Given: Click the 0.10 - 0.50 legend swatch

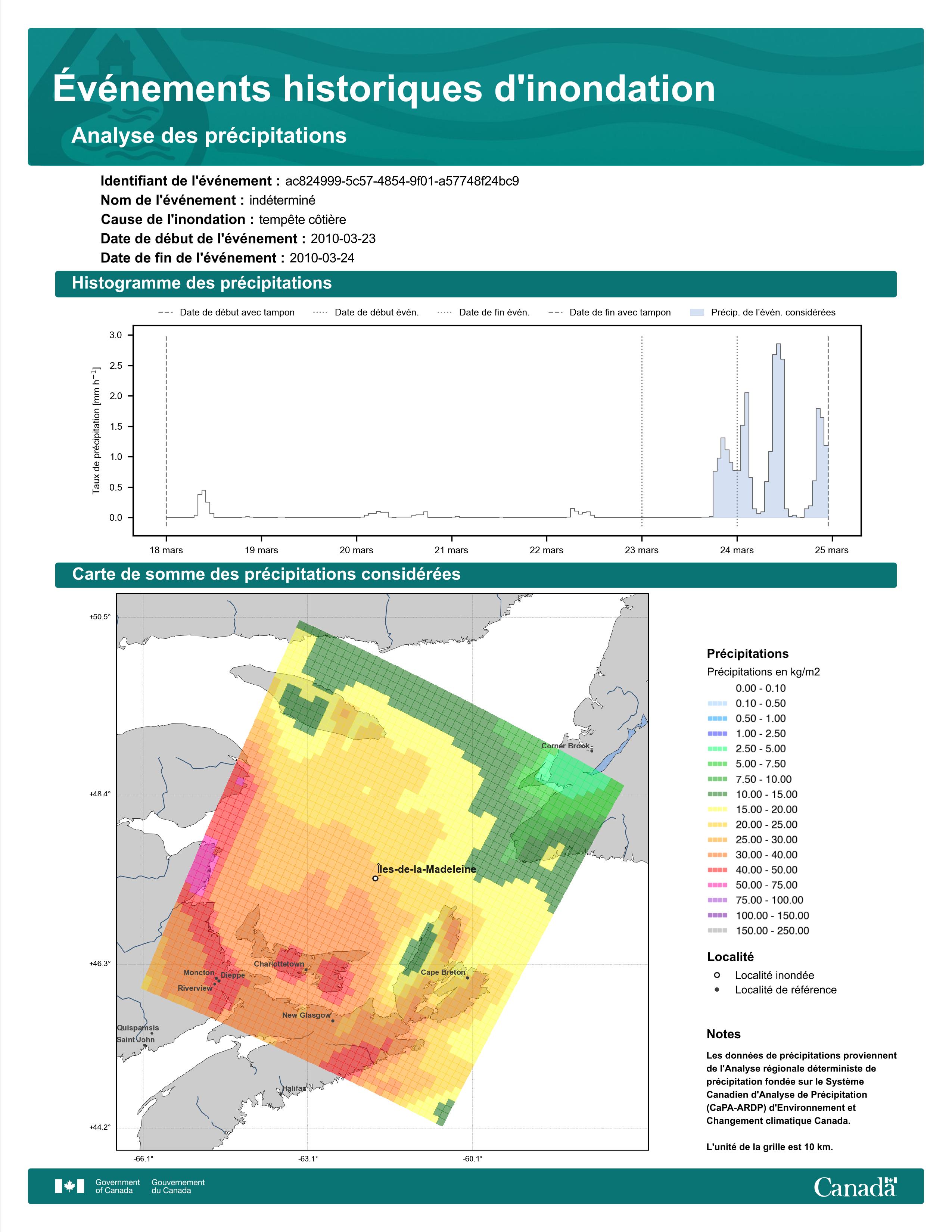Looking at the screenshot, I should click(x=718, y=703).
